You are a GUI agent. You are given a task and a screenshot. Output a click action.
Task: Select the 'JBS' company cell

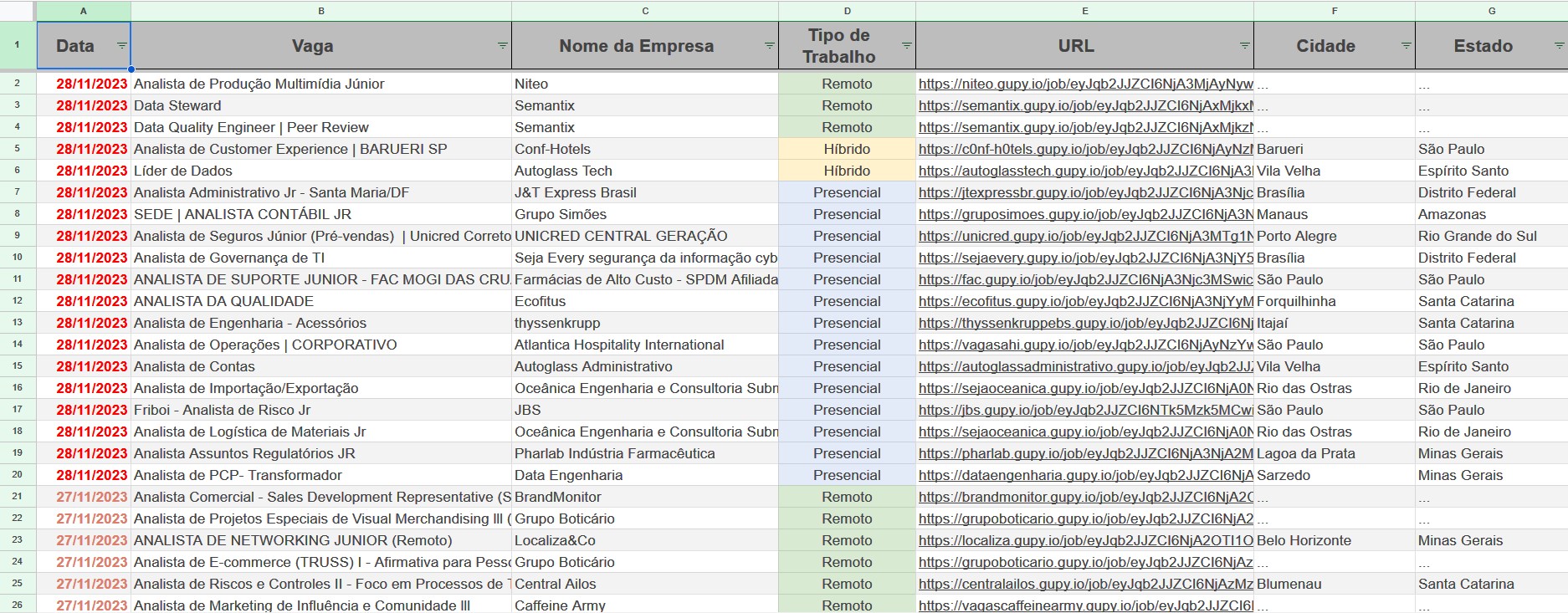click(x=645, y=410)
